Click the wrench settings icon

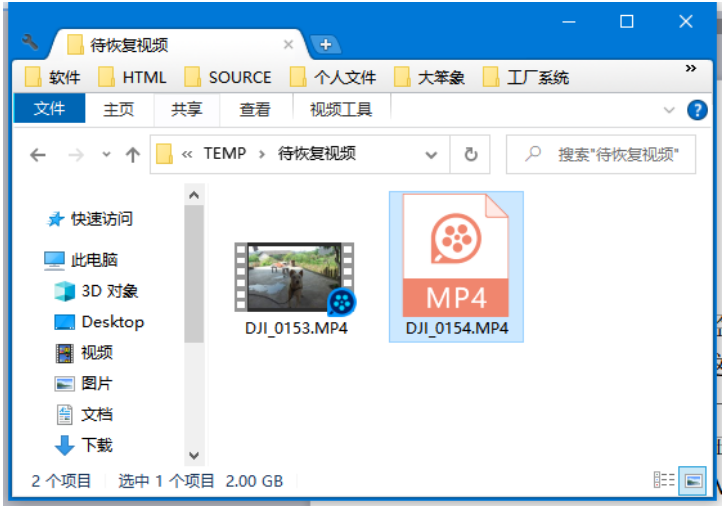pos(30,43)
